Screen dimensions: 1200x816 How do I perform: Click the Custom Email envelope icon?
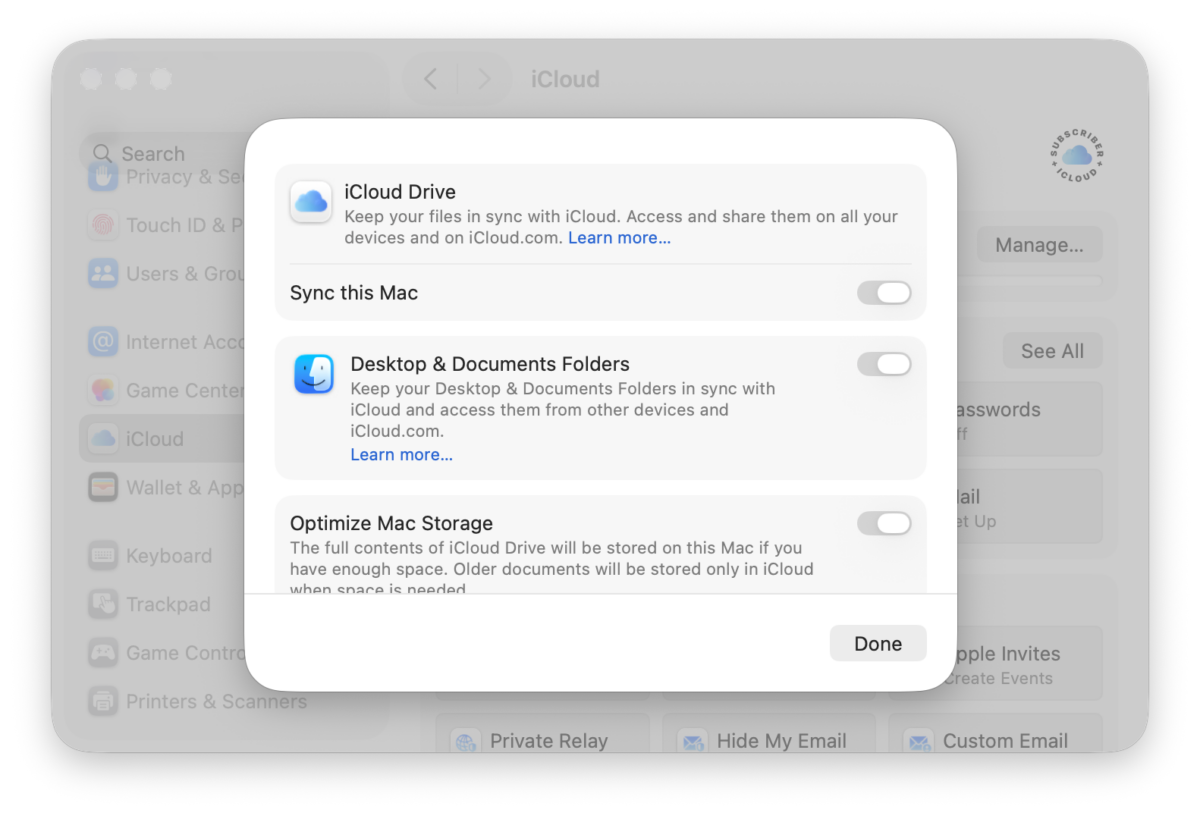click(x=918, y=742)
